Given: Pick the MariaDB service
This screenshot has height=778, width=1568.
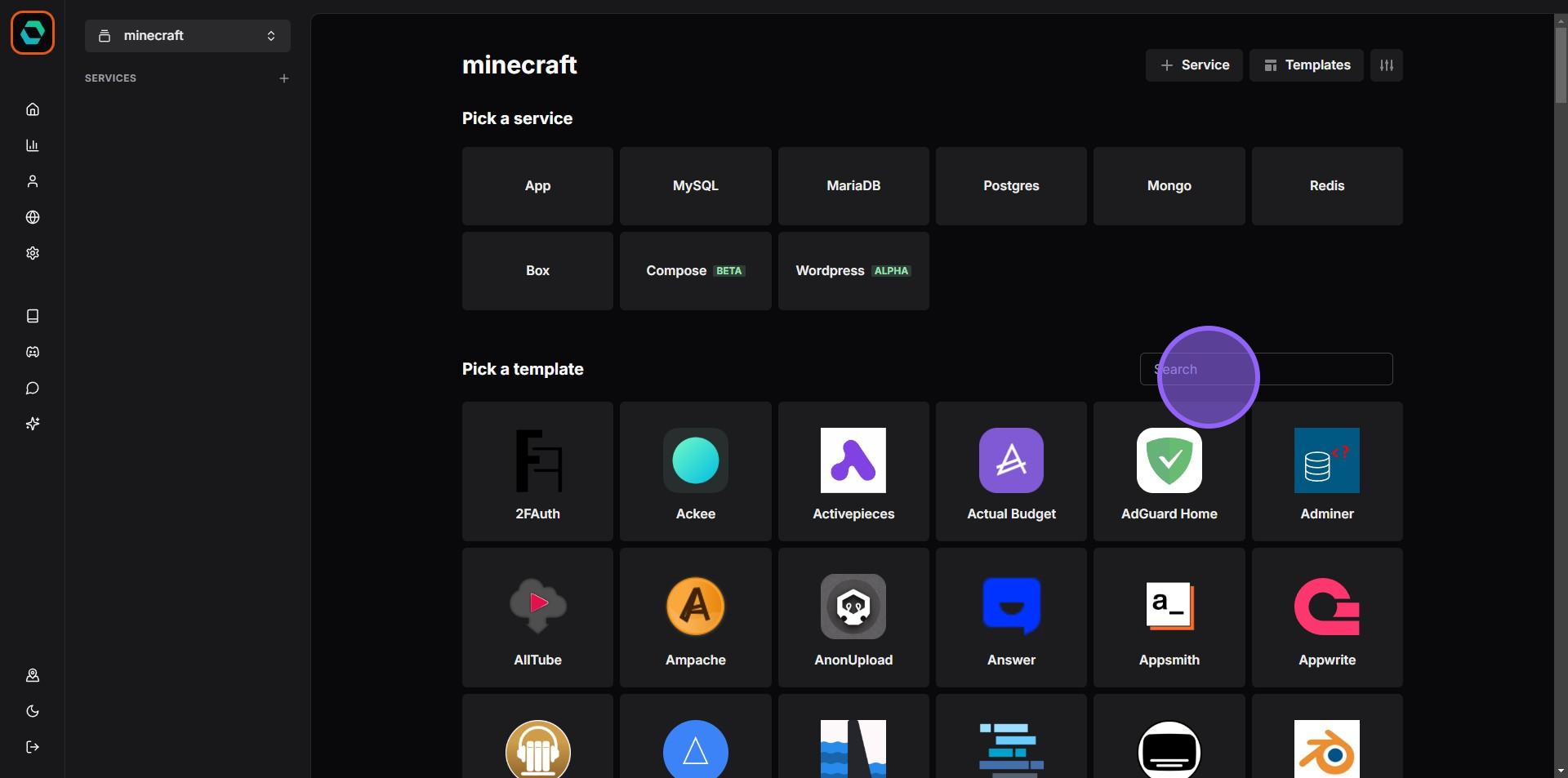Looking at the screenshot, I should (x=853, y=186).
